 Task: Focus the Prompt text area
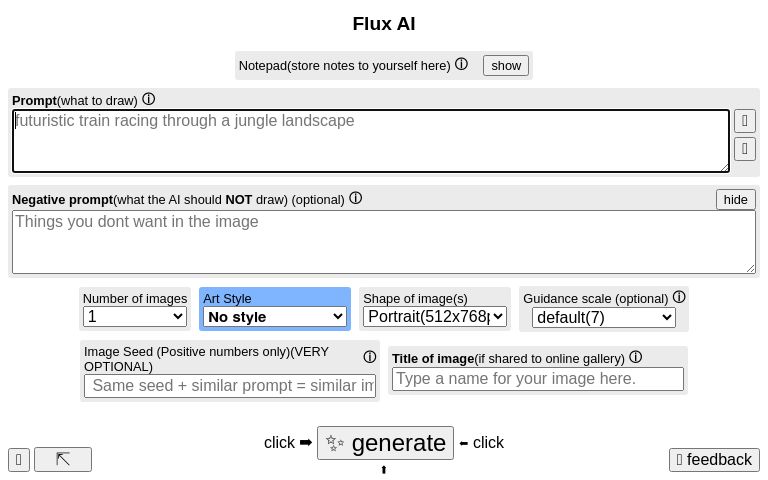click(371, 141)
